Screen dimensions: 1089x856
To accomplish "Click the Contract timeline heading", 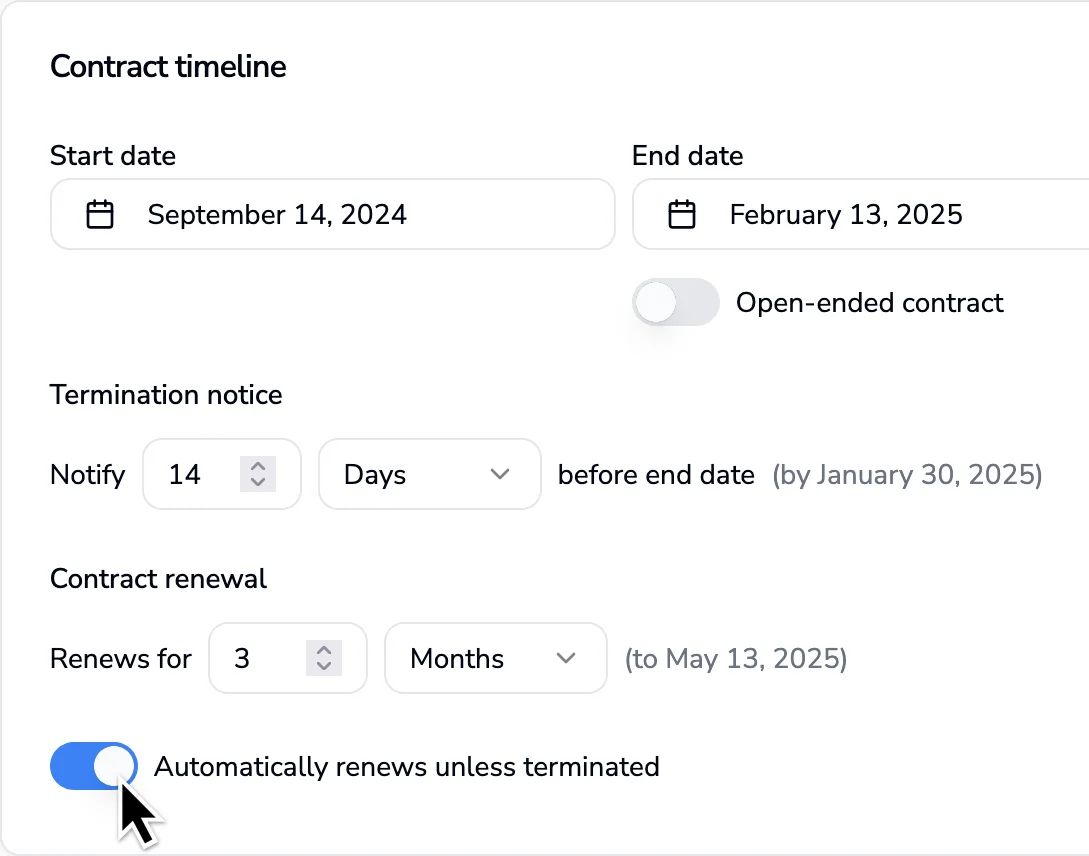I will pyautogui.click(x=168, y=66).
